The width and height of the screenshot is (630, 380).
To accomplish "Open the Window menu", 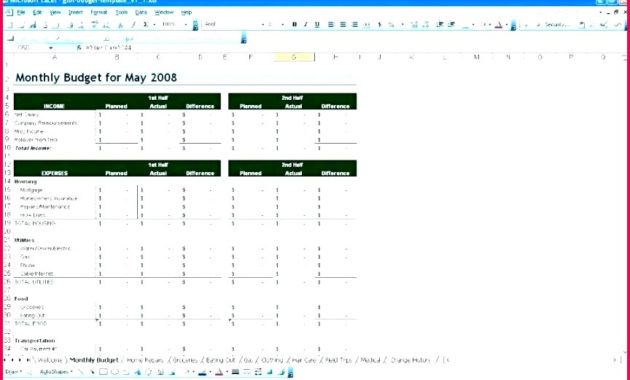I will point(164,12).
